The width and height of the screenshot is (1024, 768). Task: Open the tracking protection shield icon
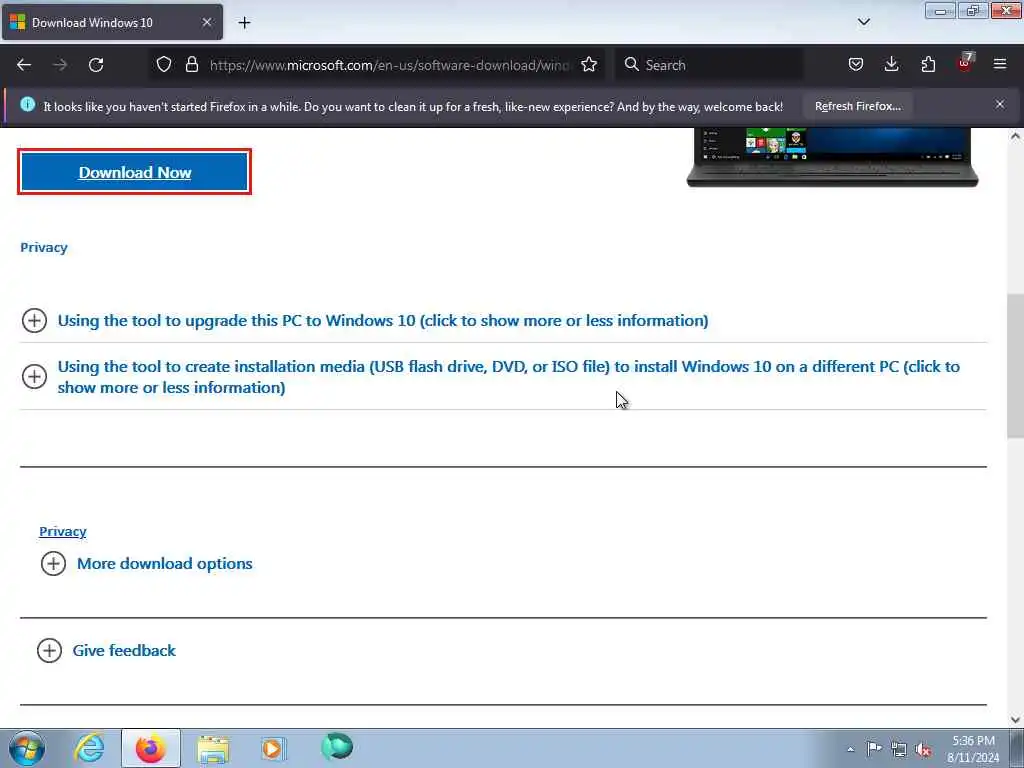(x=164, y=64)
